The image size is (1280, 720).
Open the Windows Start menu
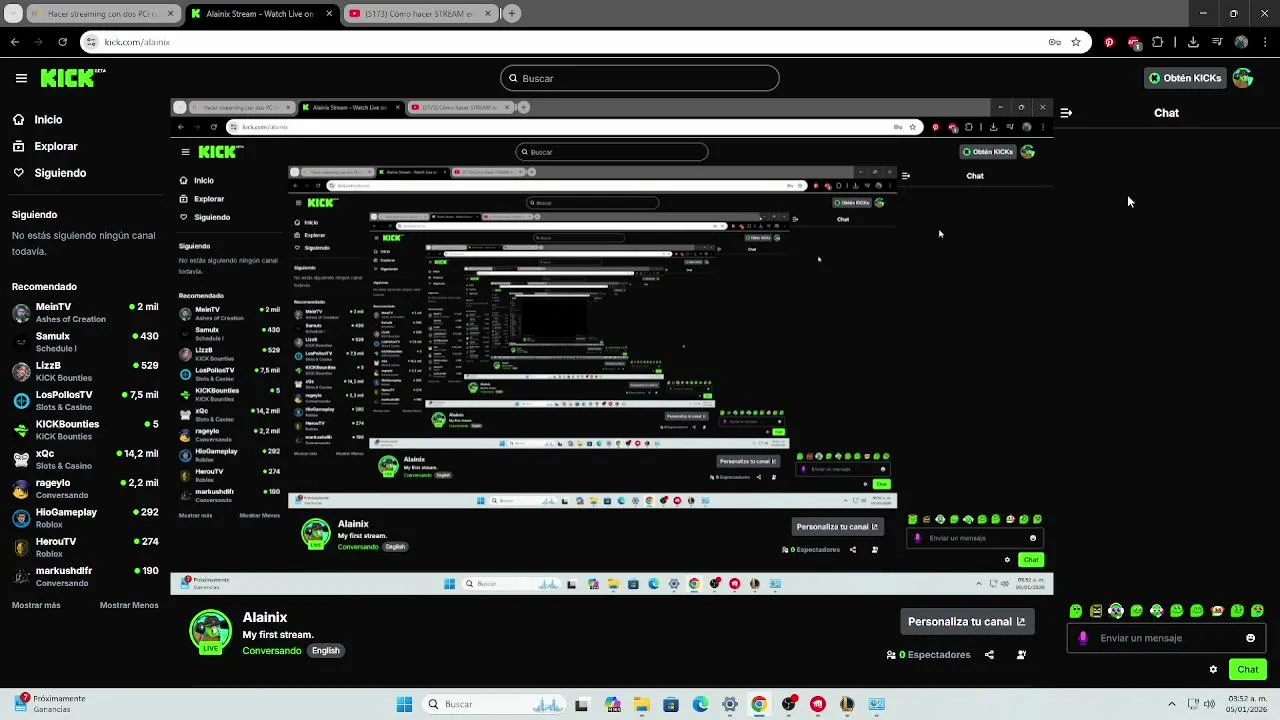[404, 704]
